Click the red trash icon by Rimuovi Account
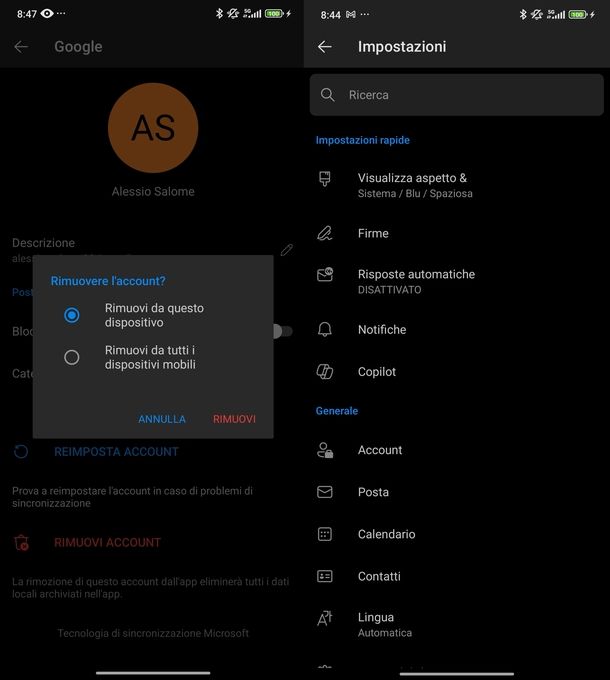The image size is (610, 680). click(21, 543)
